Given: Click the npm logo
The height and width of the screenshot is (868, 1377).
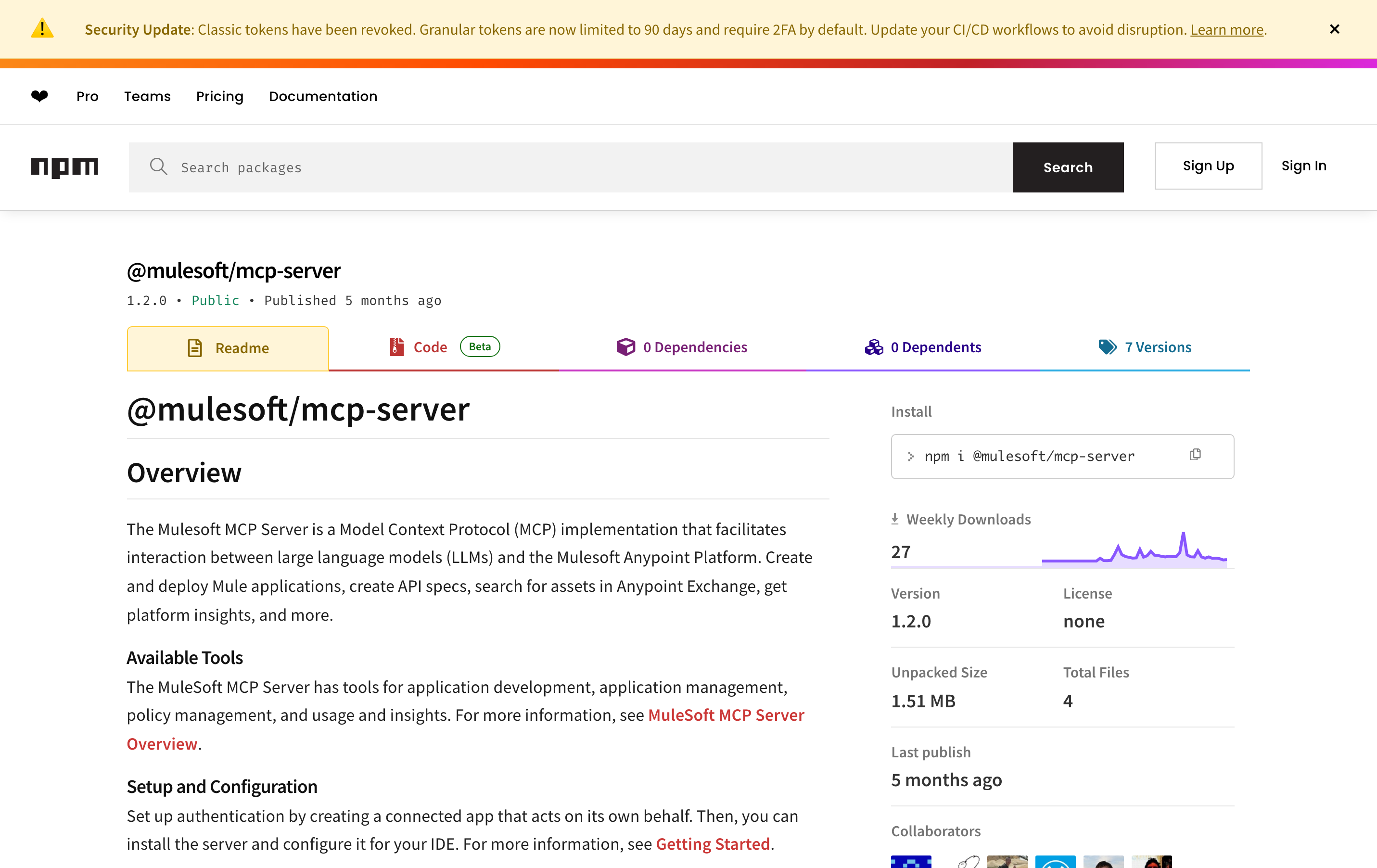Looking at the screenshot, I should tap(64, 167).
